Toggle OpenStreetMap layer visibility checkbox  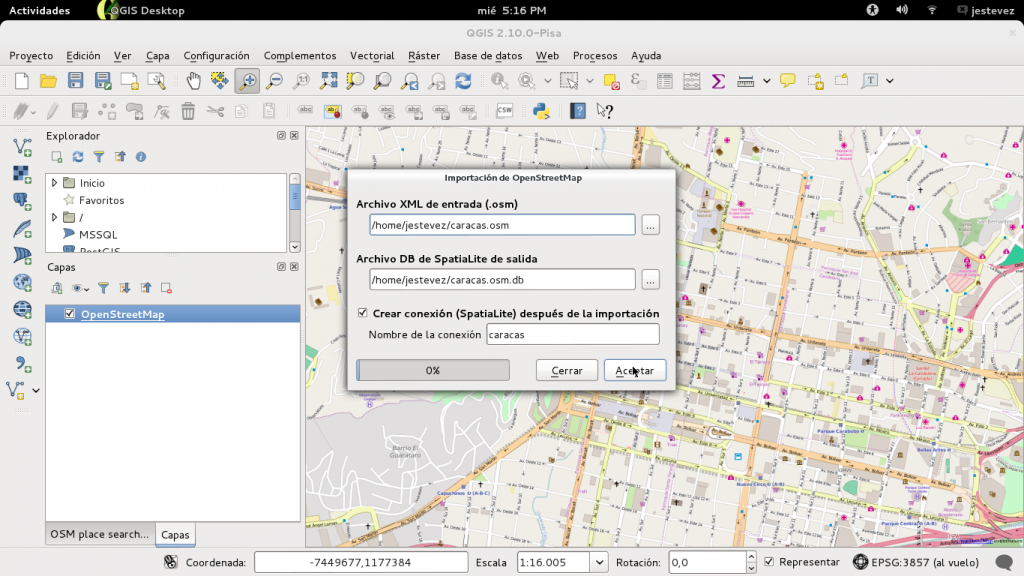click(70, 314)
